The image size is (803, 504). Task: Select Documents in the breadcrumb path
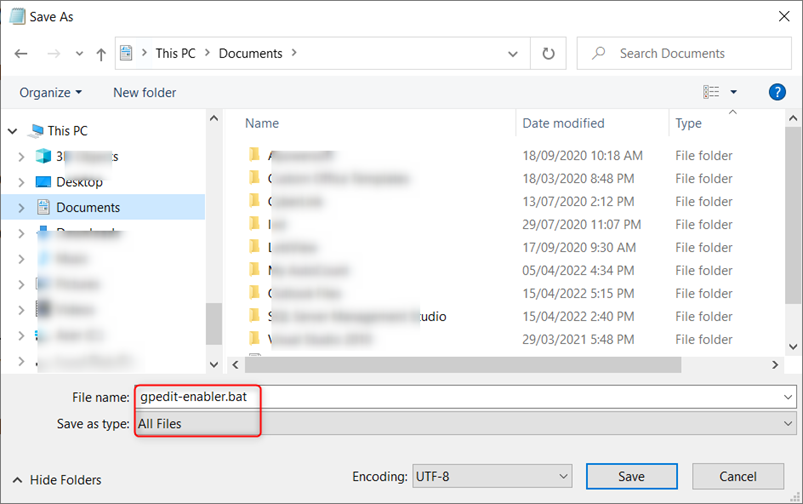(x=250, y=53)
